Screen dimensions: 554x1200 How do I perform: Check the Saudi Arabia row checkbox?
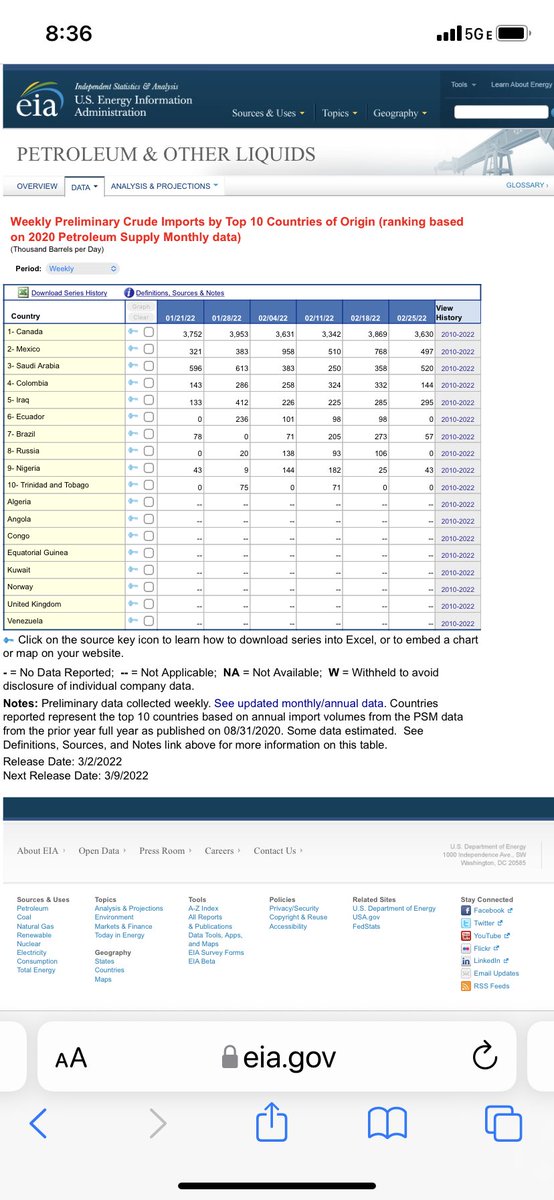pyautogui.click(x=148, y=366)
